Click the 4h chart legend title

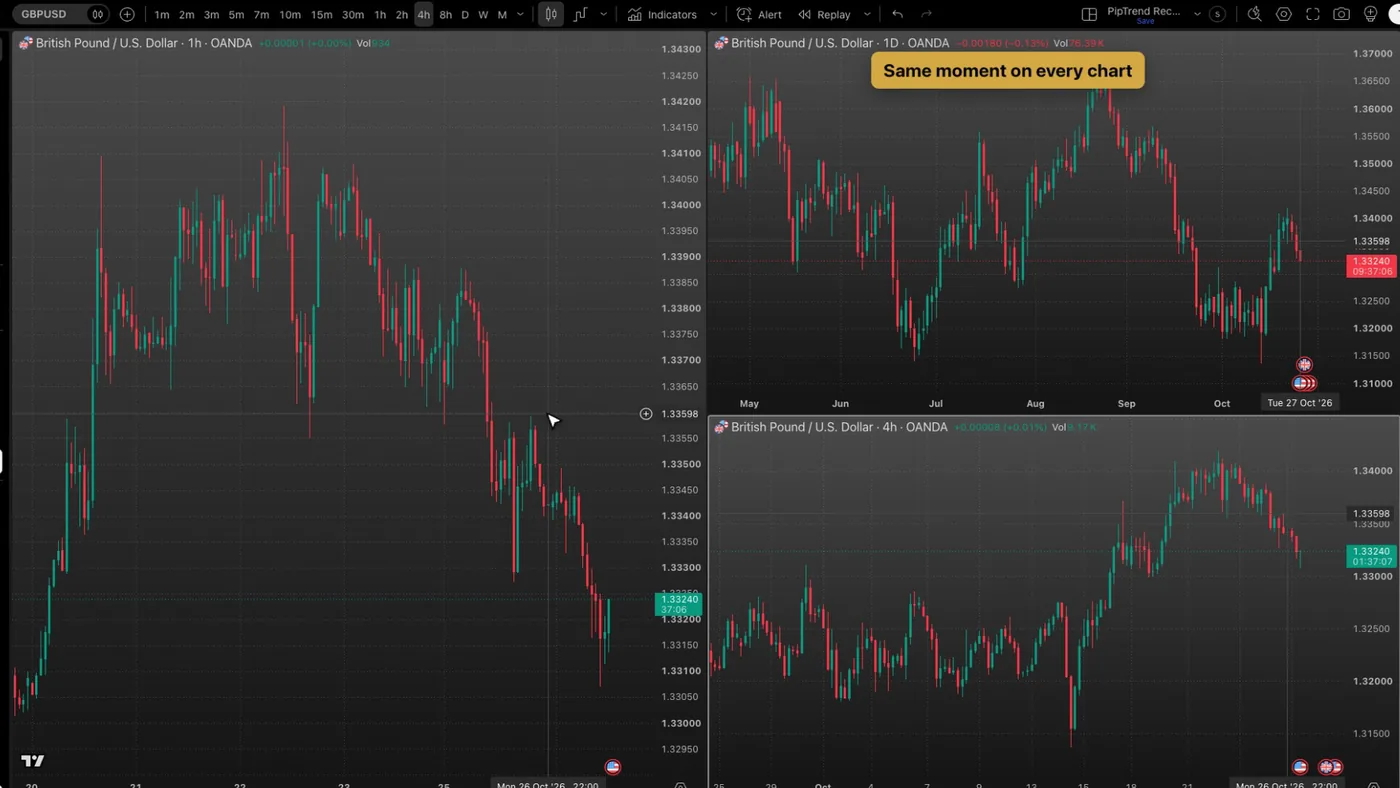839,427
